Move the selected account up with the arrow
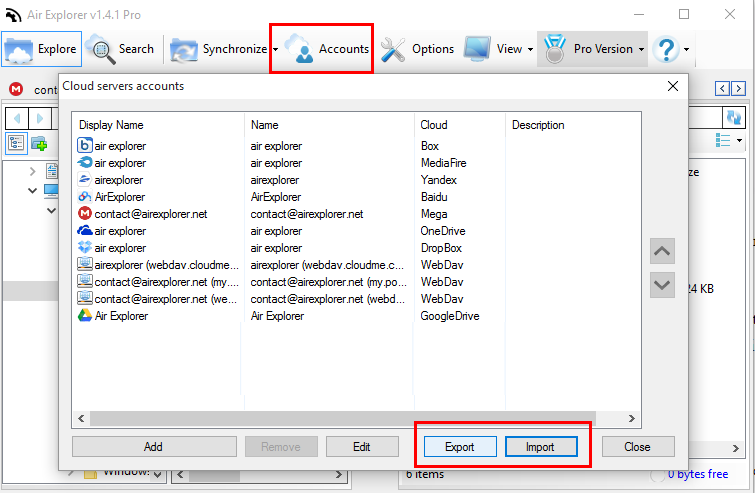Screen dimensions: 755x493 click(x=662, y=251)
